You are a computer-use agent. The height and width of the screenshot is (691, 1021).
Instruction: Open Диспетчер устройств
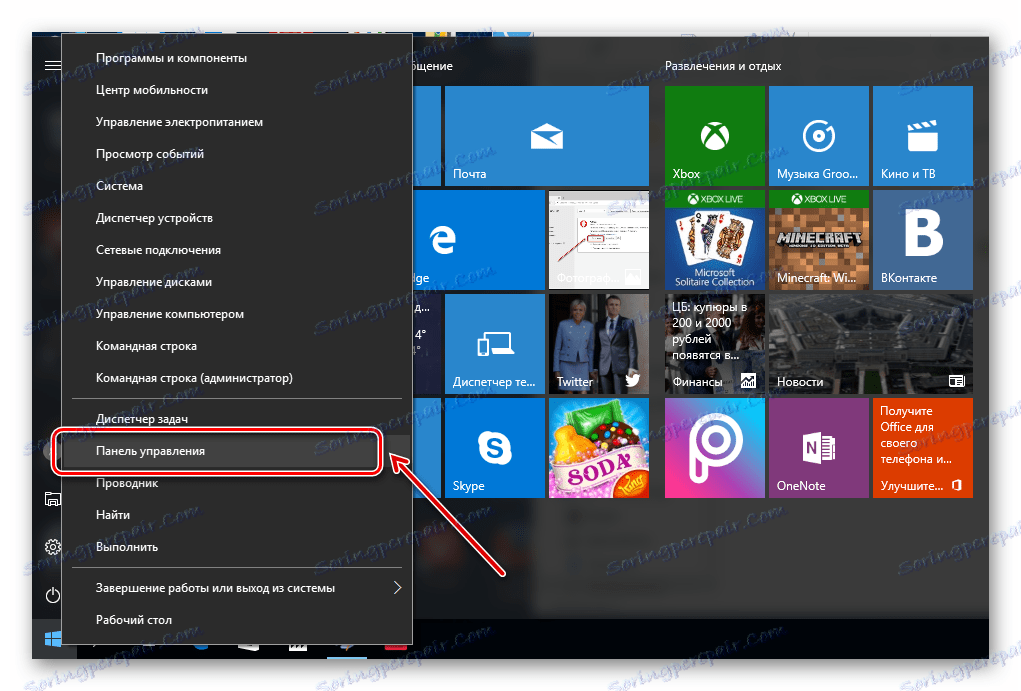237,218
